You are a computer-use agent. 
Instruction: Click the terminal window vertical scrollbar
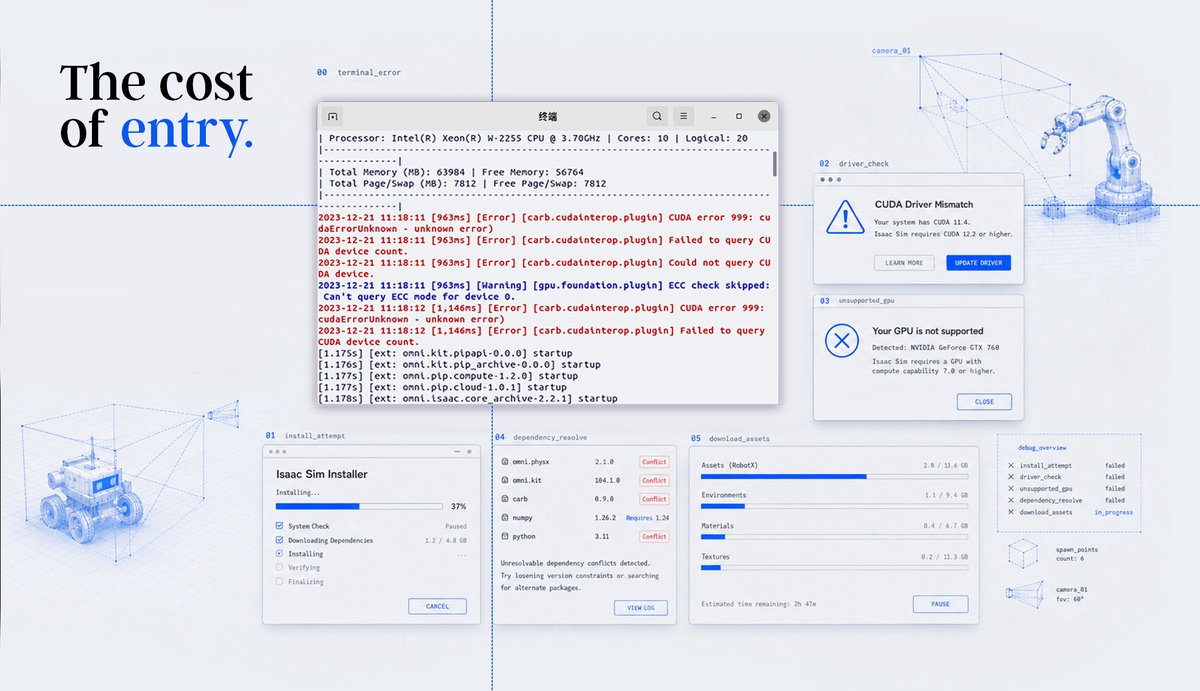point(774,164)
